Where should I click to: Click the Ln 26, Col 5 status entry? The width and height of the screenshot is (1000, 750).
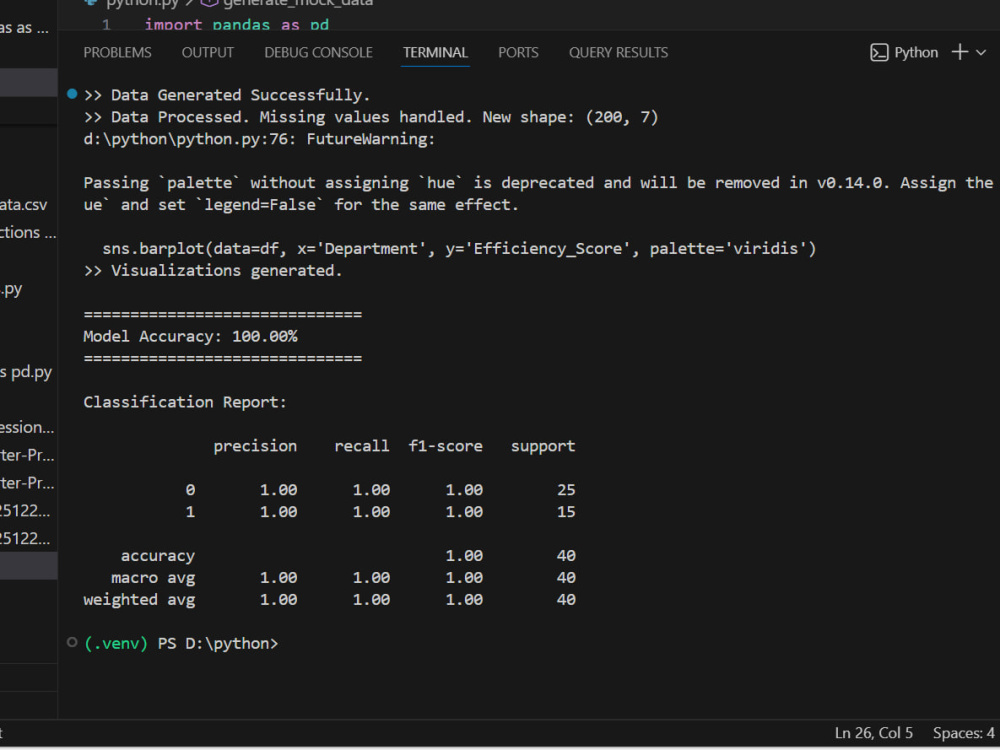coord(873,733)
